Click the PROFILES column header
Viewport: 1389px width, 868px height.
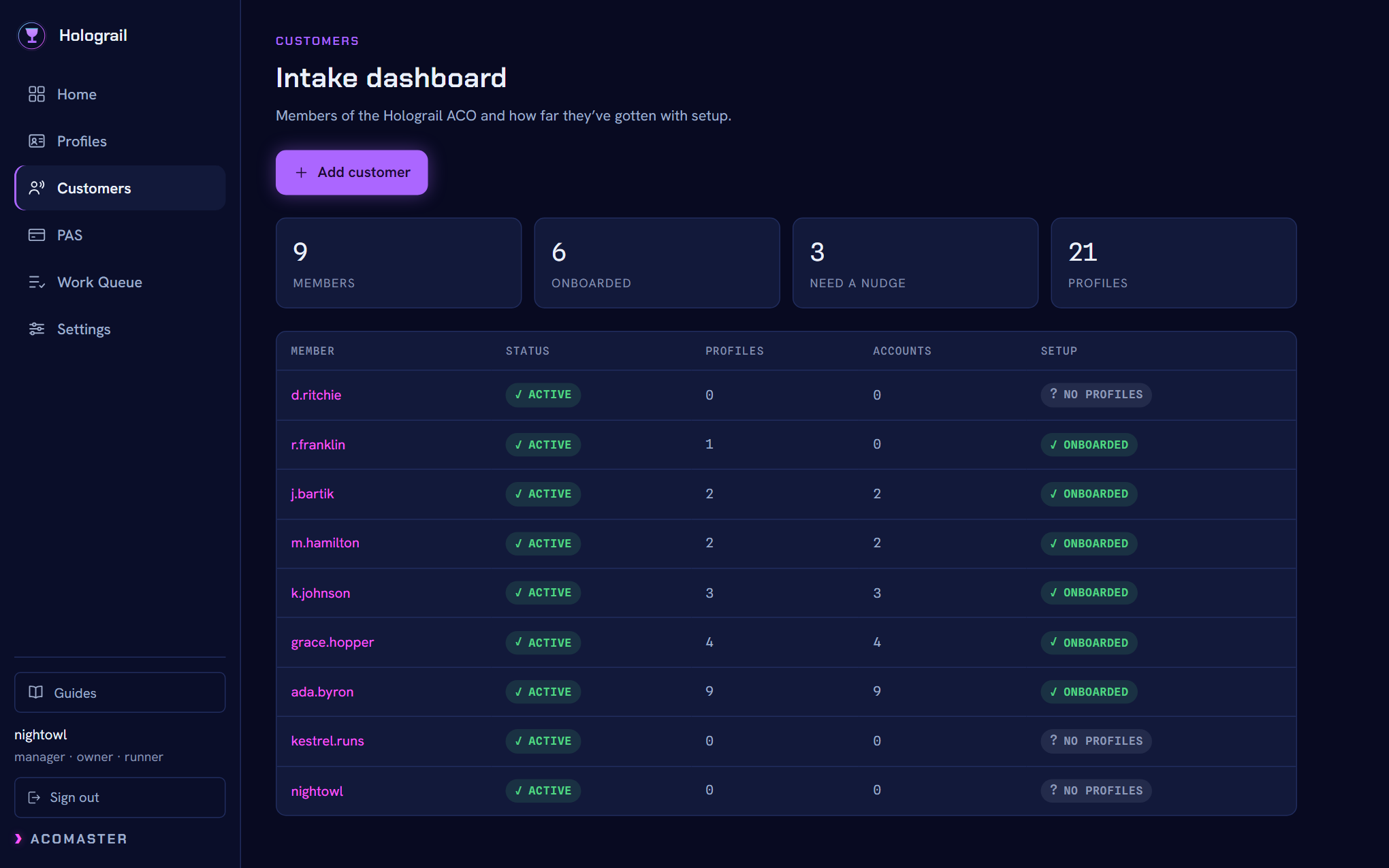pos(734,351)
